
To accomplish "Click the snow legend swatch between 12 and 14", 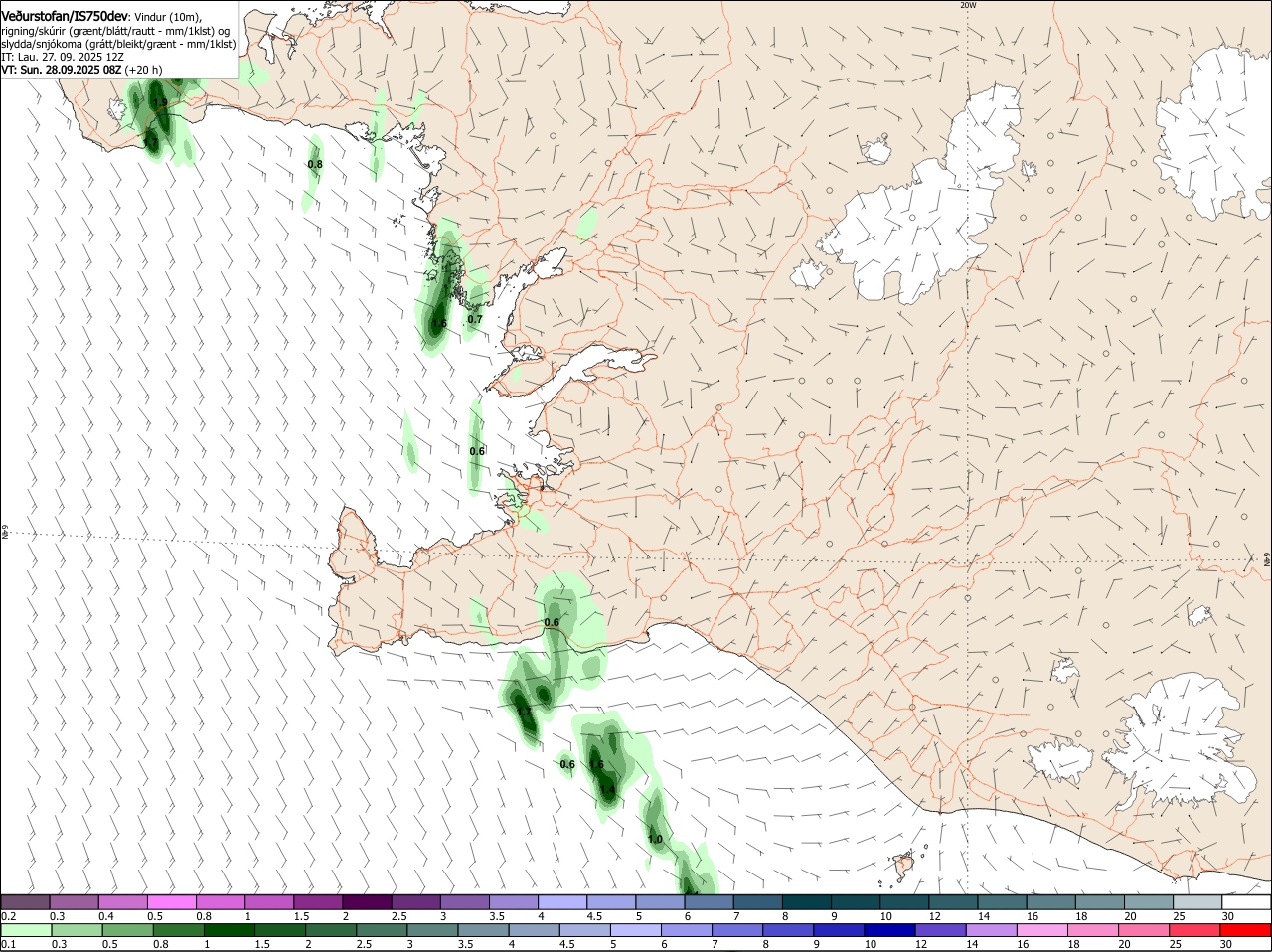I will click(x=955, y=902).
